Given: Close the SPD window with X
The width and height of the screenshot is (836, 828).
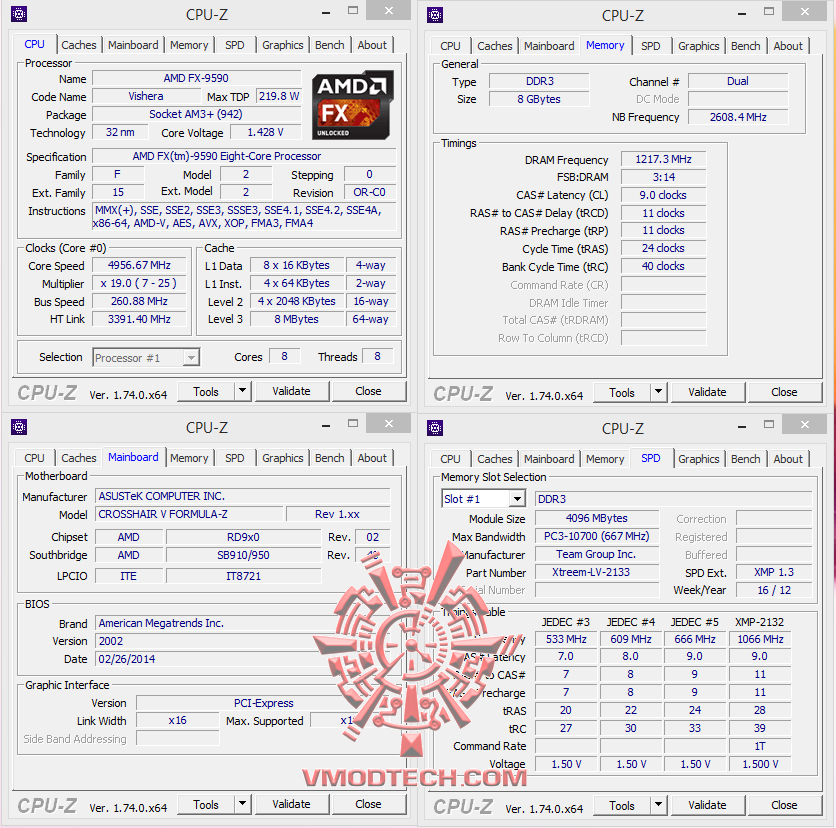Looking at the screenshot, I should 805,424.
